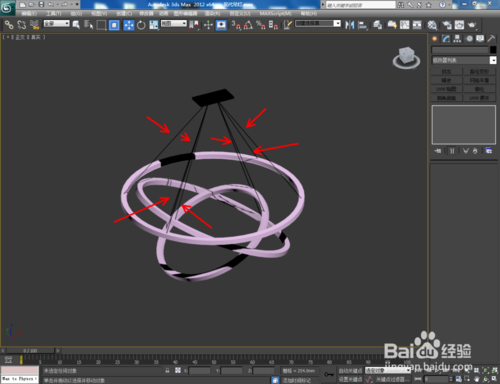The image size is (500, 384).
Task: Click the help search input field
Action: (360, 5)
